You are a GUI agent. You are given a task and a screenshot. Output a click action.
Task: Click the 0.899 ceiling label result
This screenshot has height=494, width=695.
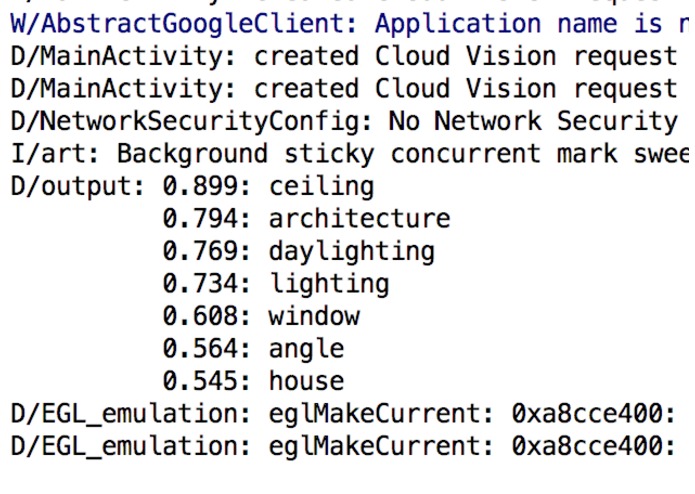(x=268, y=186)
